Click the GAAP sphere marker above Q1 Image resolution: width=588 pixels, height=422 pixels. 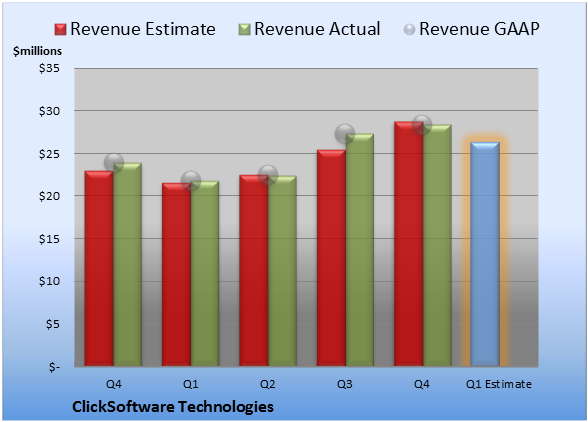pos(191,181)
